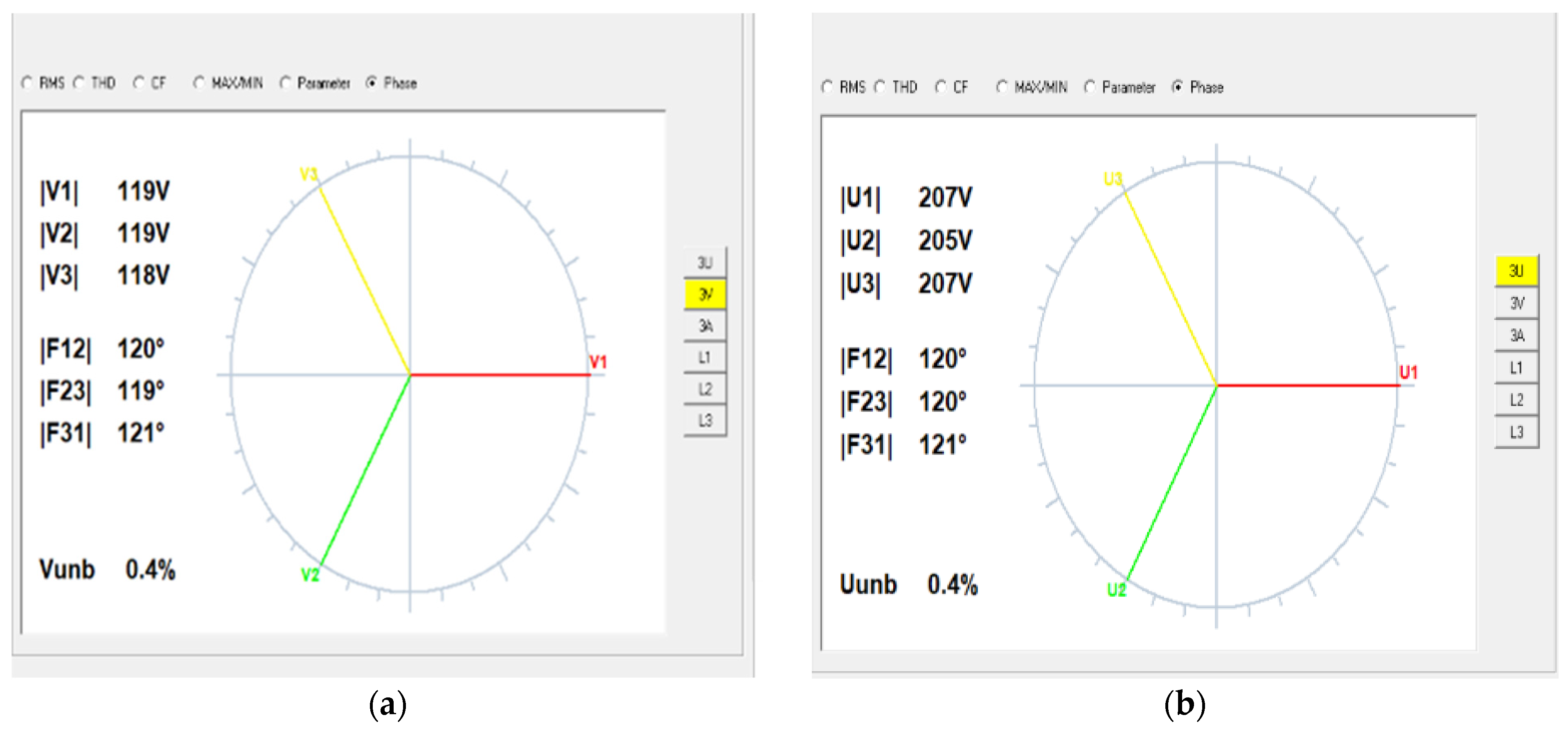The width and height of the screenshot is (1568, 733).
Task: Click the red V1 phasor label
Action: (598, 362)
